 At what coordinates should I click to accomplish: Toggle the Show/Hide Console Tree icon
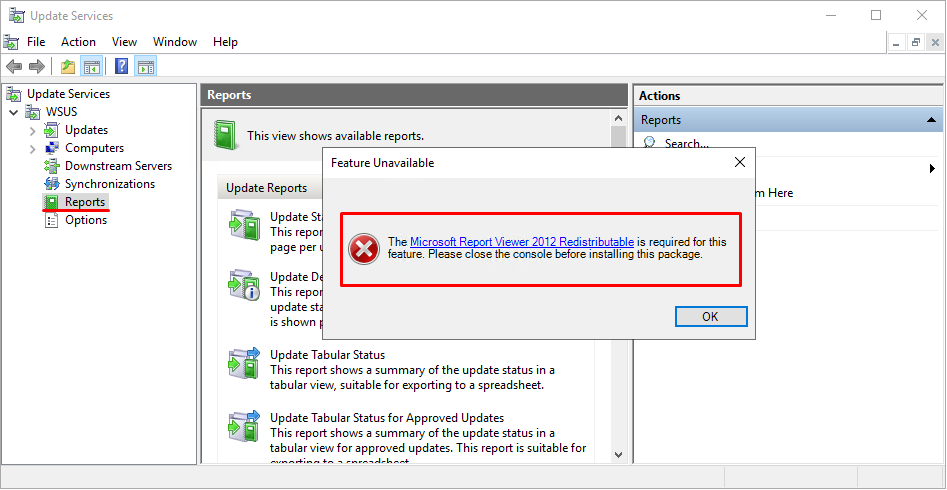91,66
